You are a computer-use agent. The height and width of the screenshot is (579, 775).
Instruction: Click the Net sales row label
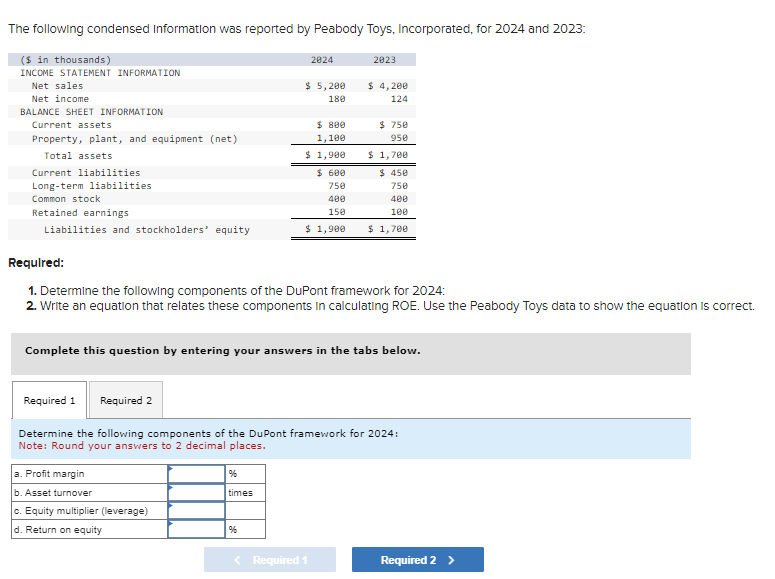tap(57, 86)
